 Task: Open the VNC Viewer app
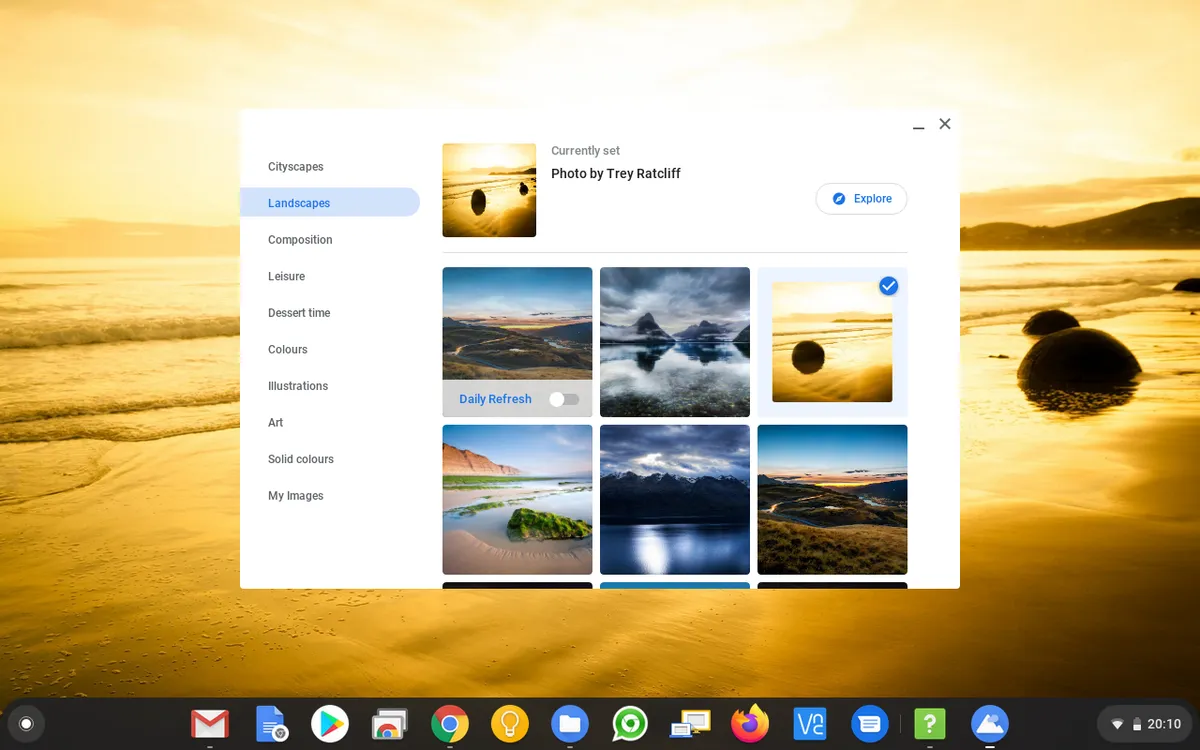809,723
